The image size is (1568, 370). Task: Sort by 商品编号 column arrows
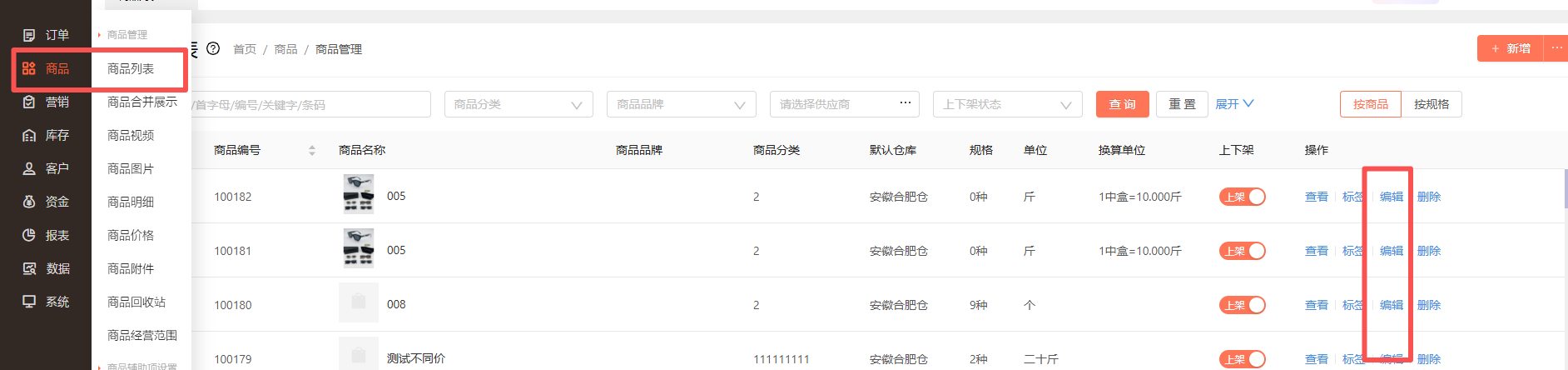click(x=312, y=150)
